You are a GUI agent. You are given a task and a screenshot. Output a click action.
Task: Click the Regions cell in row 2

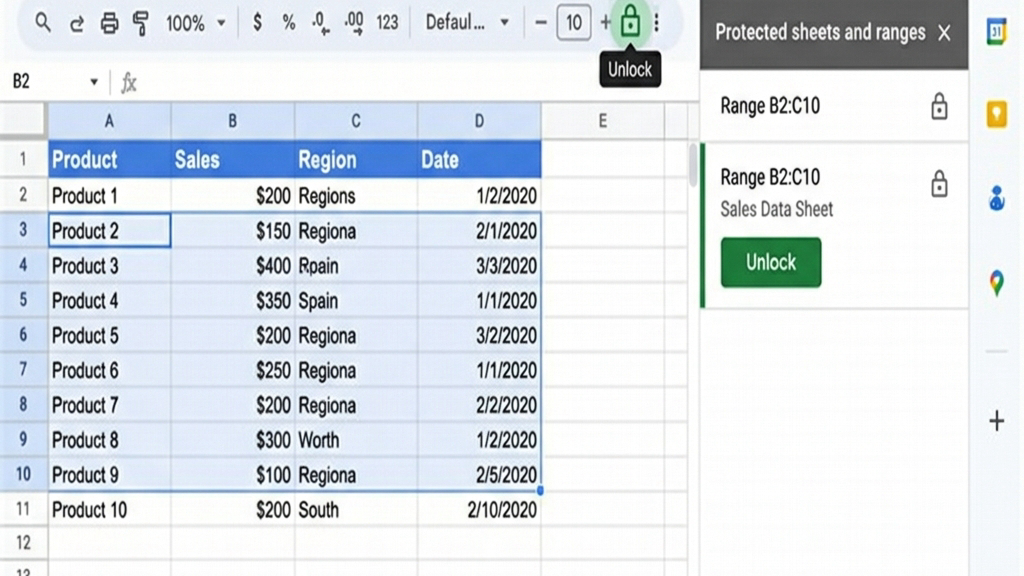356,195
